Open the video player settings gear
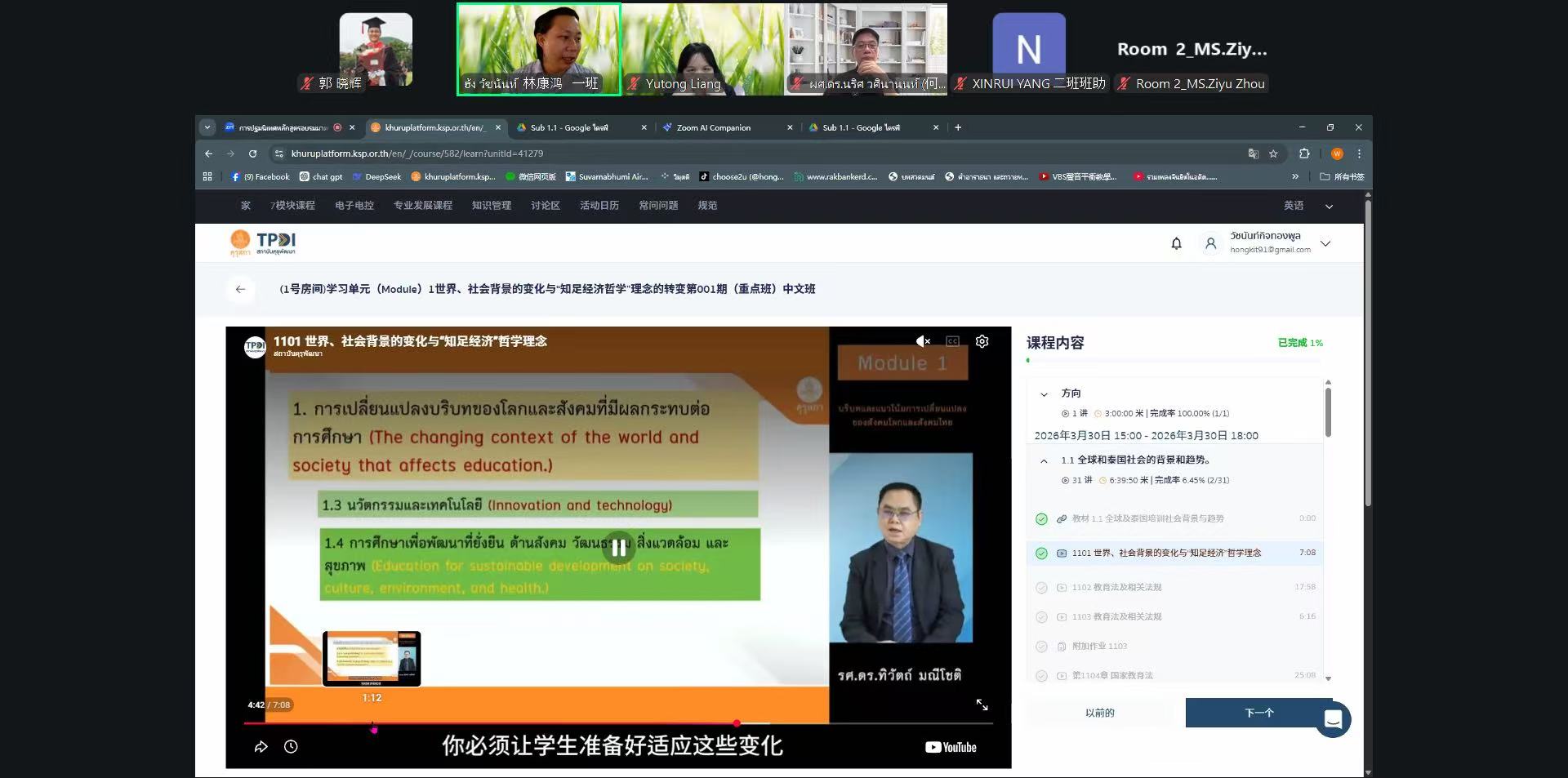This screenshot has height=778, width=1568. point(982,341)
